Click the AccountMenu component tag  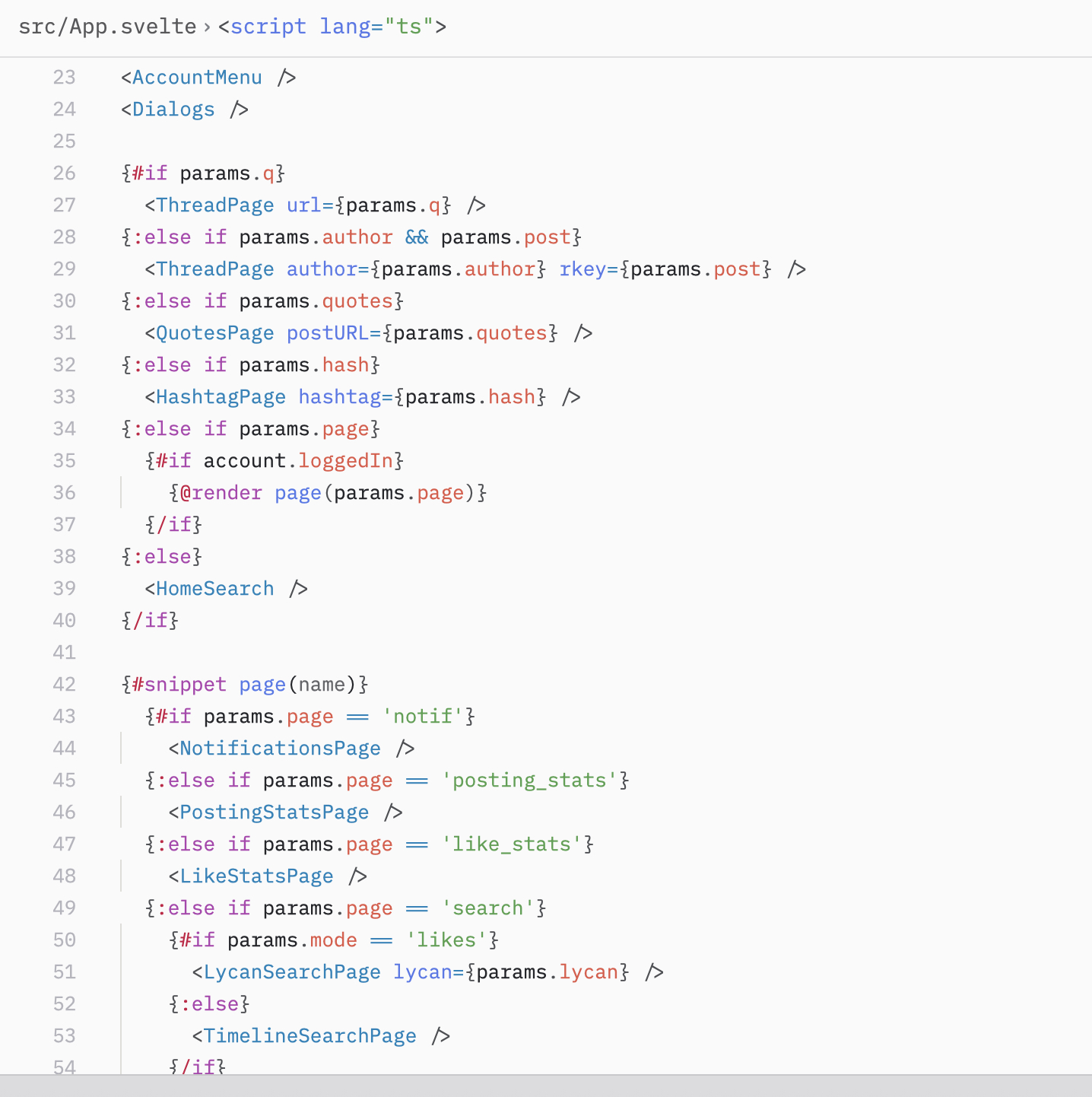click(197, 78)
